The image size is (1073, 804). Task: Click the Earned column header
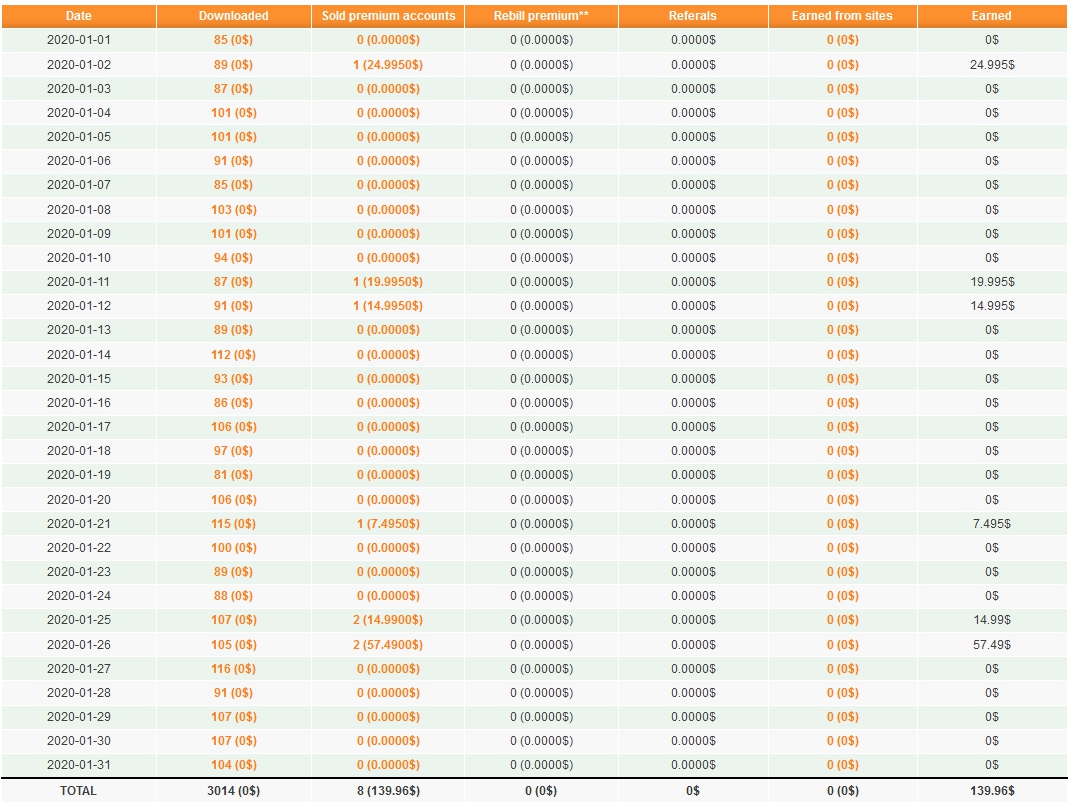[991, 16]
